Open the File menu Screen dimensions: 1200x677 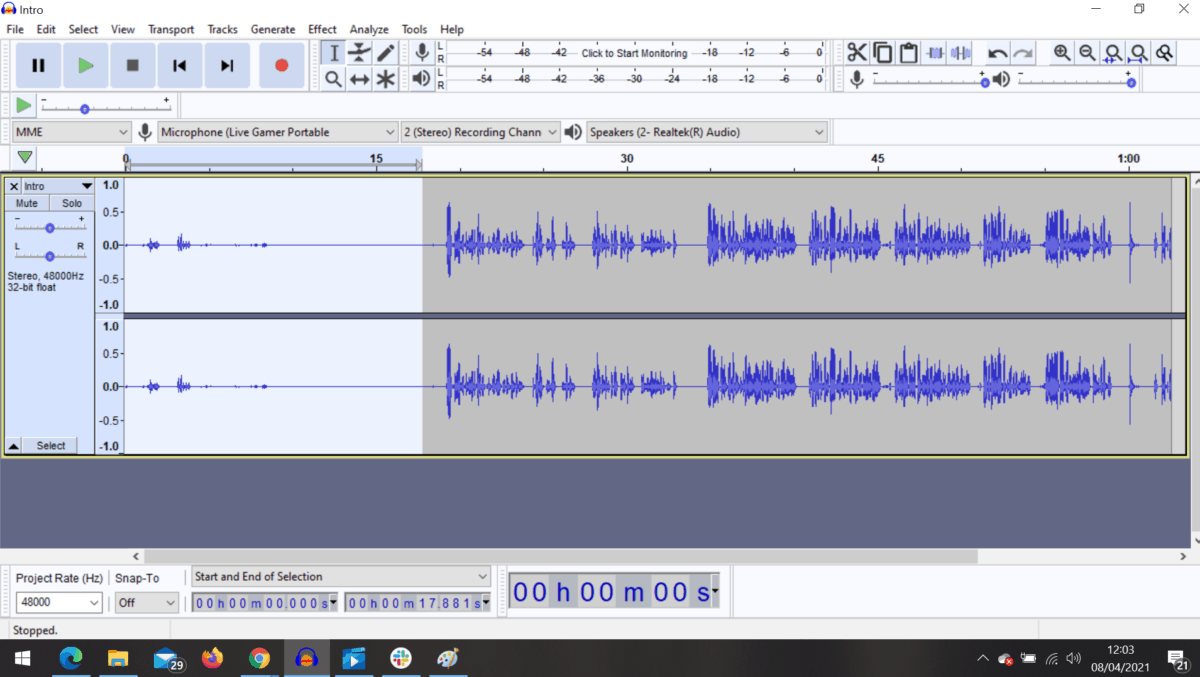pos(15,29)
